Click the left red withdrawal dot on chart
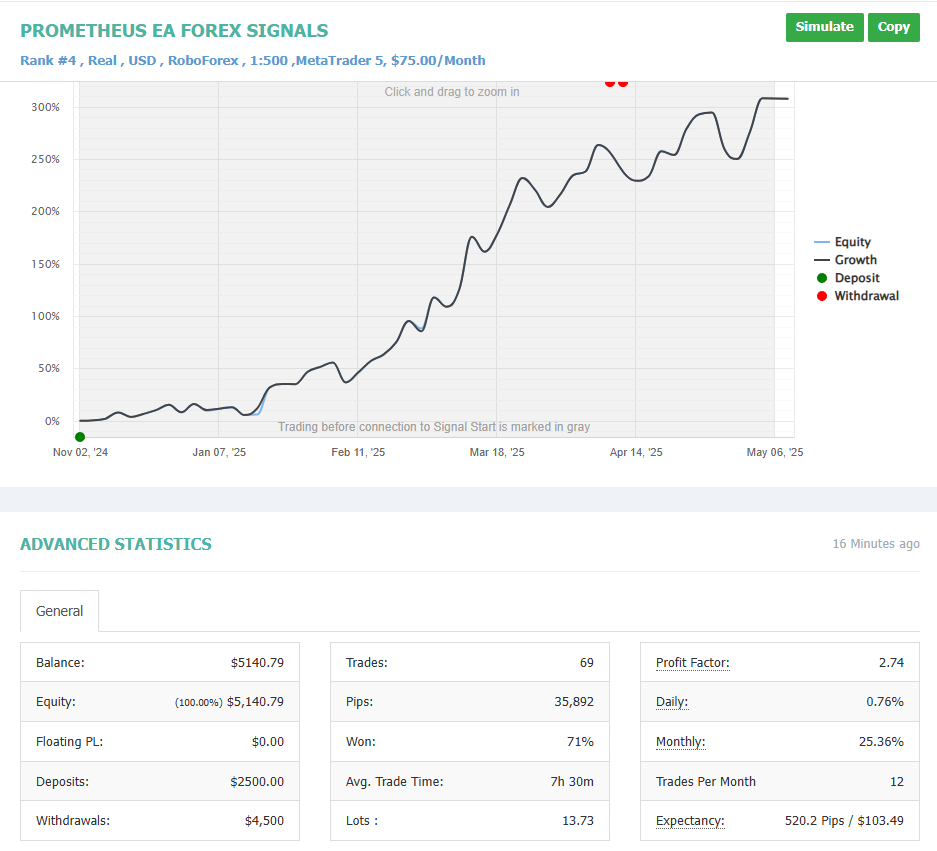The height and width of the screenshot is (851, 937). click(x=610, y=82)
